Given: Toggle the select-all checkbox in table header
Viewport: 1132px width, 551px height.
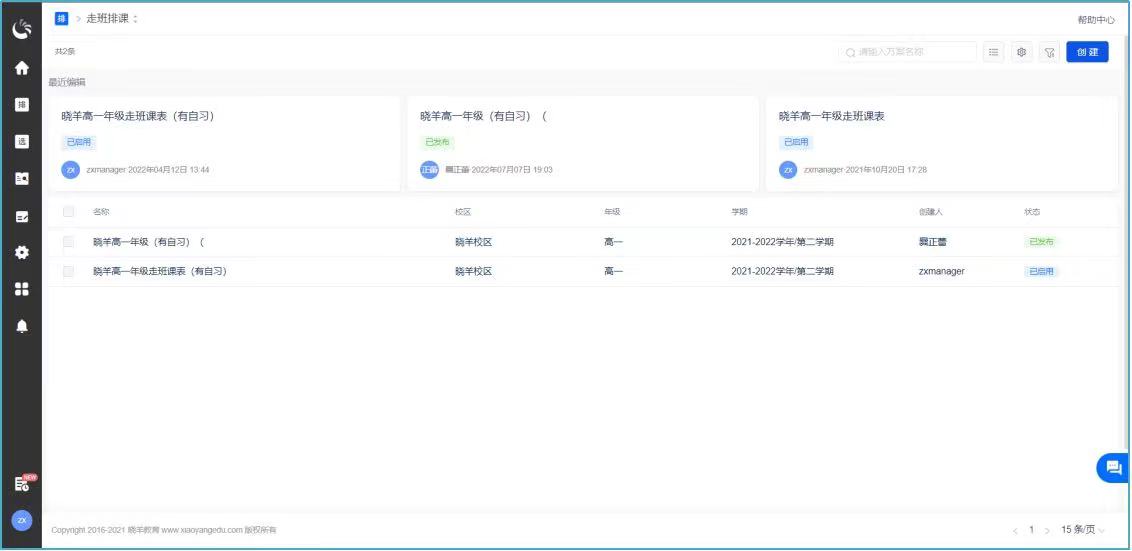Looking at the screenshot, I should click(x=68, y=212).
